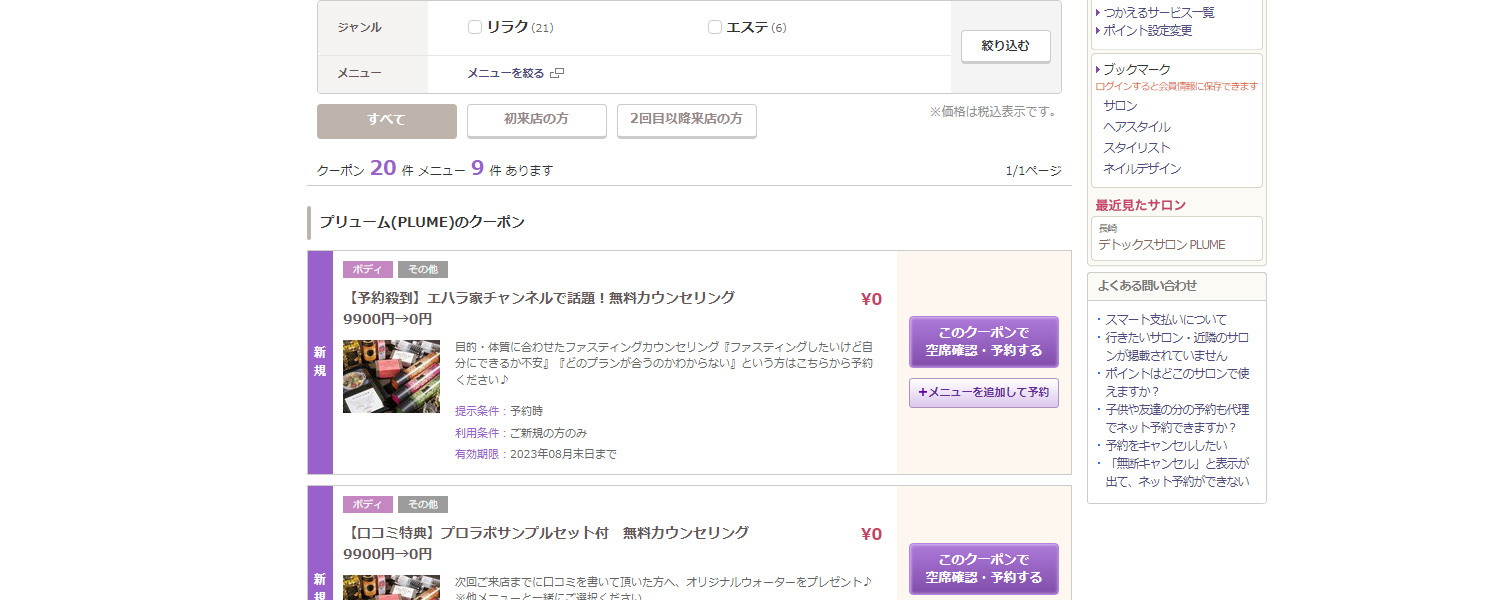Reserve with the first coupon's purple button
Screen dimensions: 1500x600
coord(983,342)
